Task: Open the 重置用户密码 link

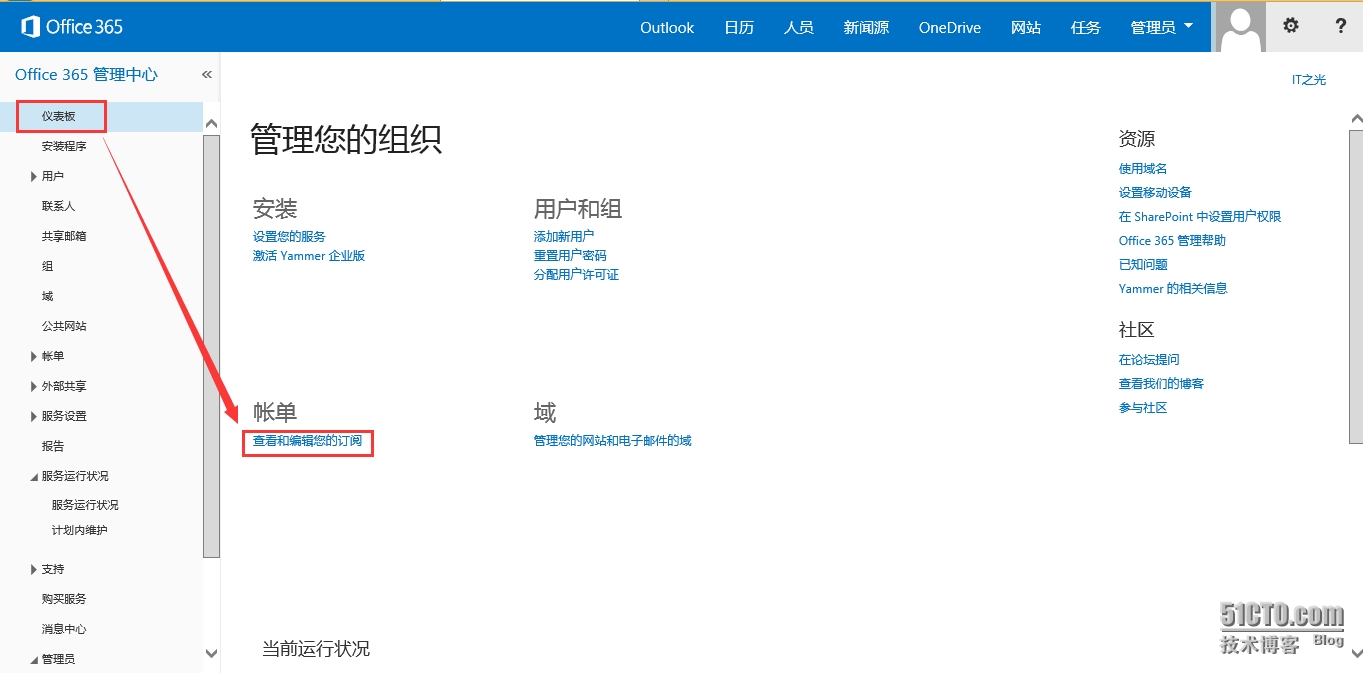Action: point(570,255)
